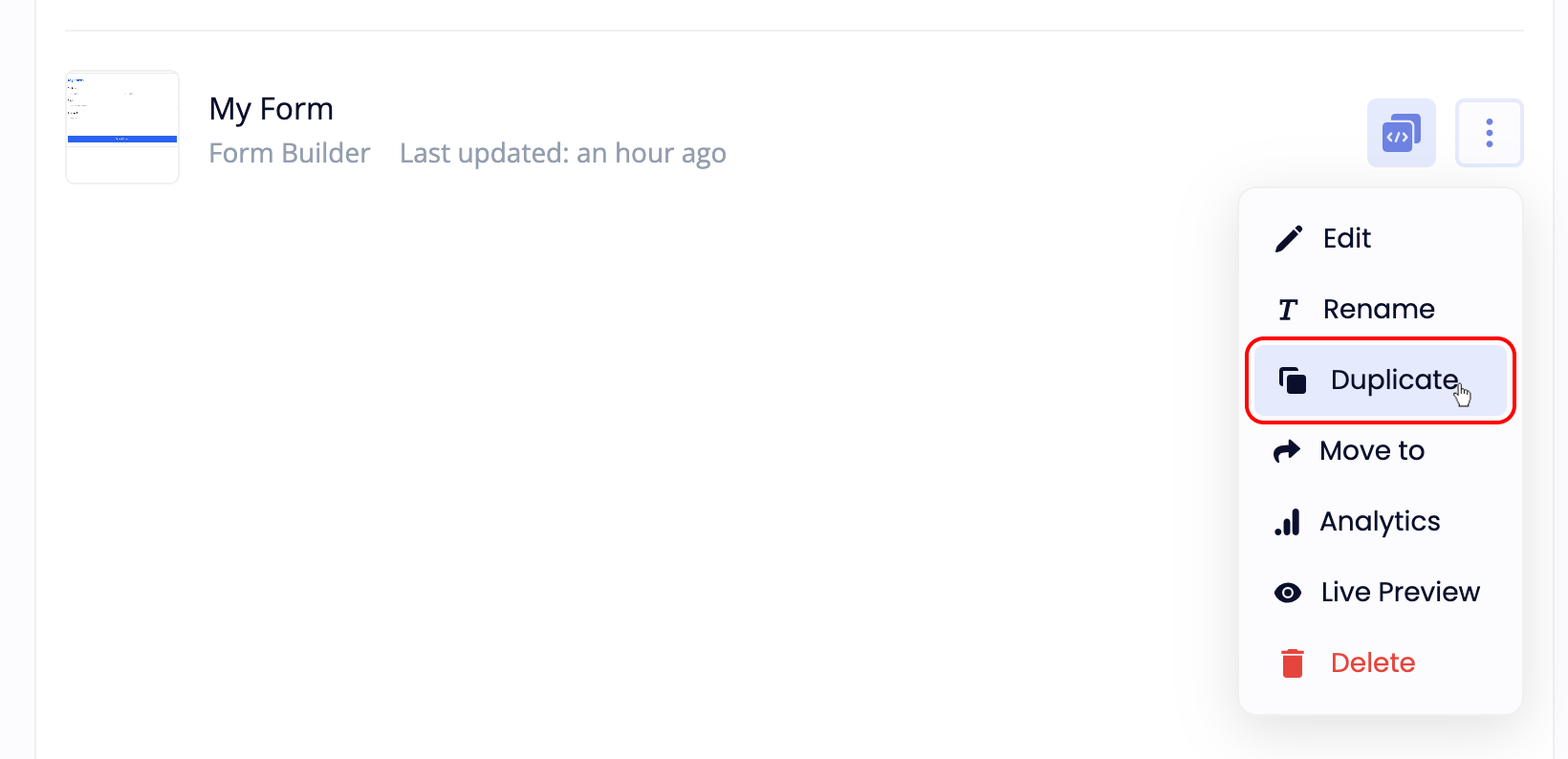Select Delete to remove the form
This screenshot has height=759, width=1568.
1373,662
